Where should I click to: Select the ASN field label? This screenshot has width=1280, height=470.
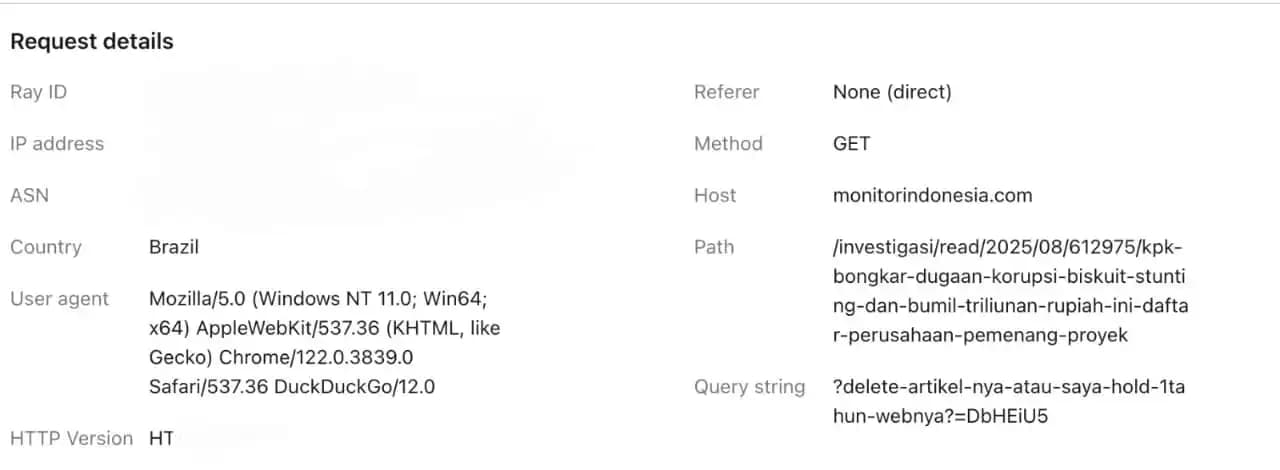point(30,195)
